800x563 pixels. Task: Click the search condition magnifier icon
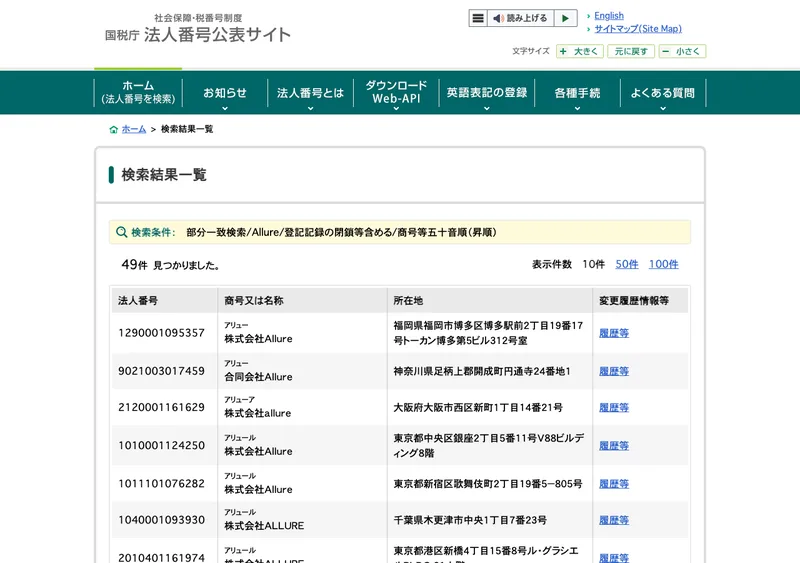(121, 232)
